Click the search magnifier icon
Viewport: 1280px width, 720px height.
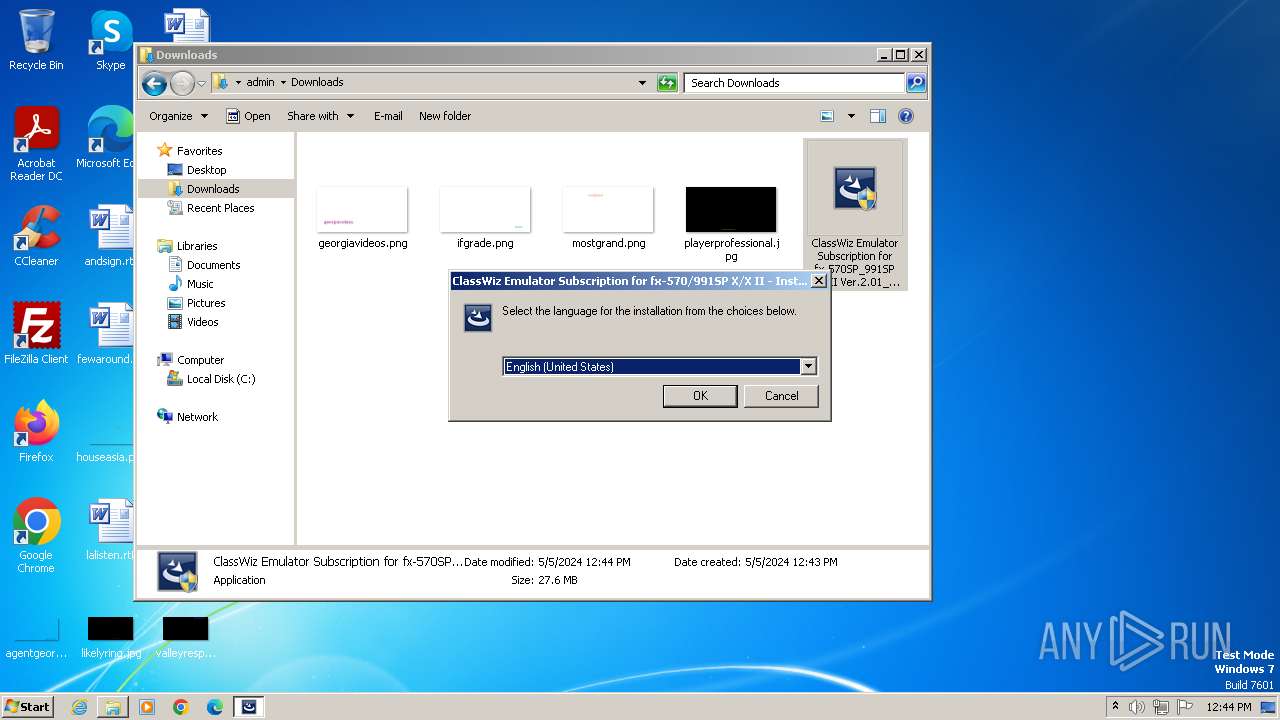[x=916, y=83]
